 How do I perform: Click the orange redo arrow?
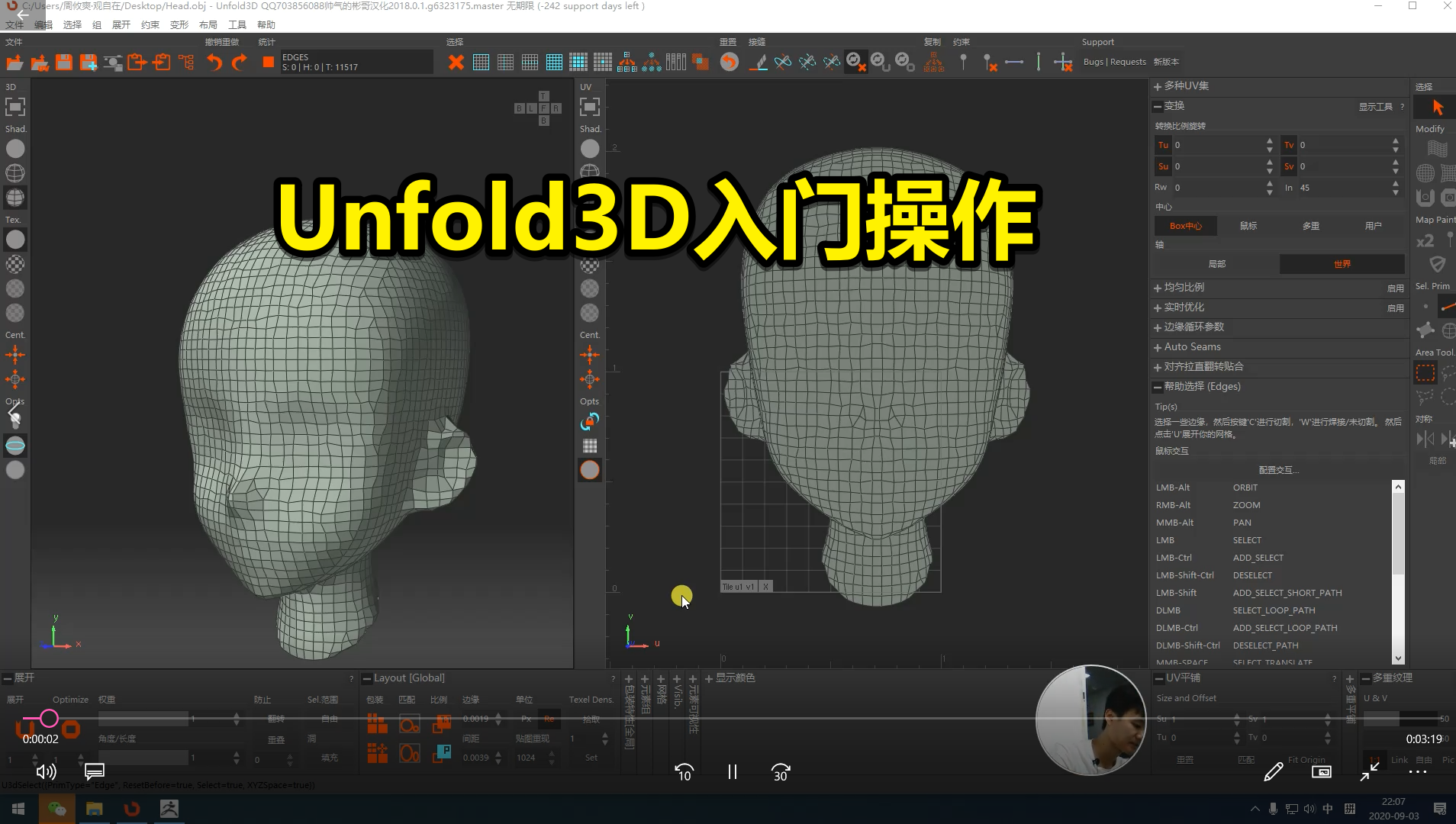tap(240, 63)
